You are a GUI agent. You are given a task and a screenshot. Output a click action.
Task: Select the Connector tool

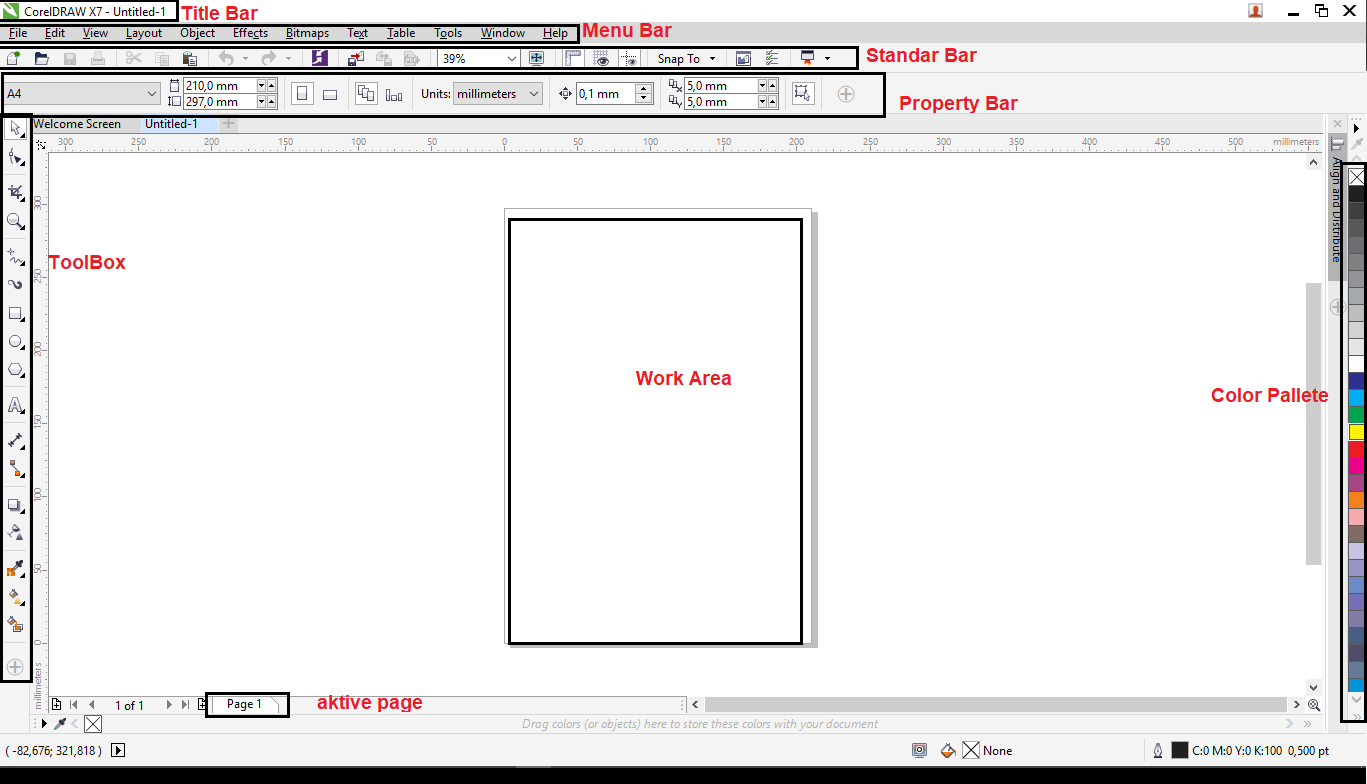point(16,468)
